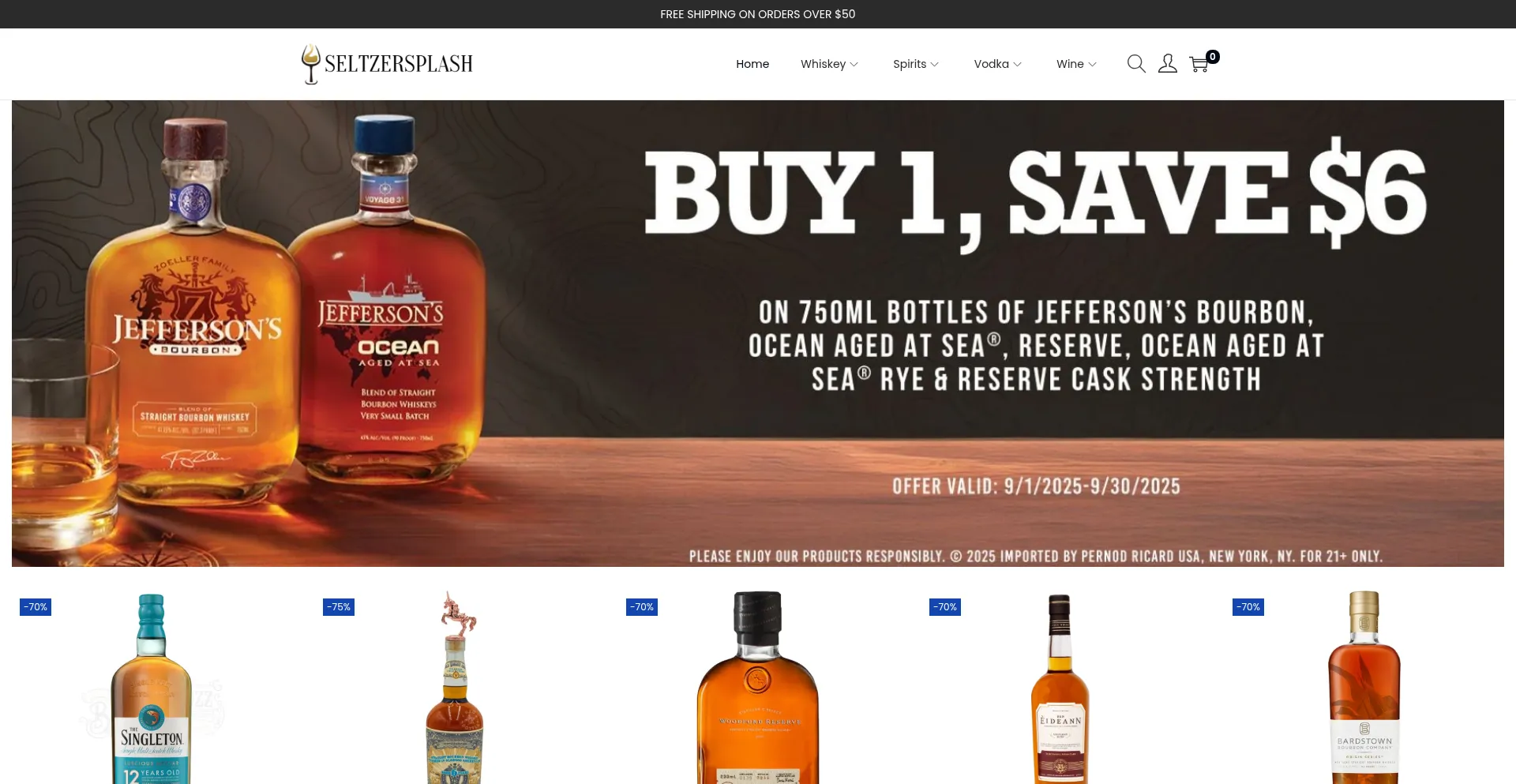The height and width of the screenshot is (784, 1516).
Task: Click the user account icon
Action: coord(1168,64)
